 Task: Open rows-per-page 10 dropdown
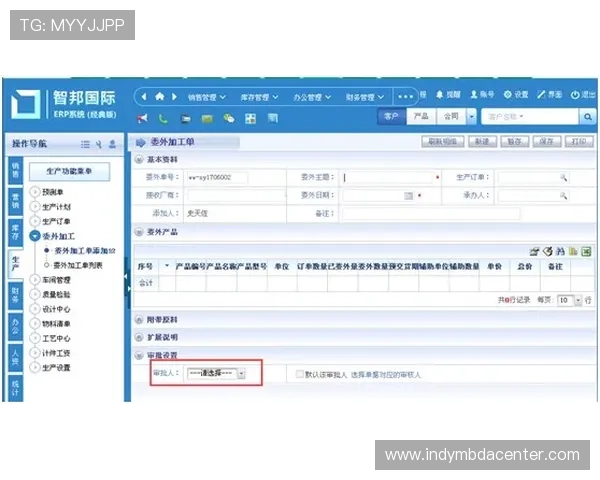(569, 300)
